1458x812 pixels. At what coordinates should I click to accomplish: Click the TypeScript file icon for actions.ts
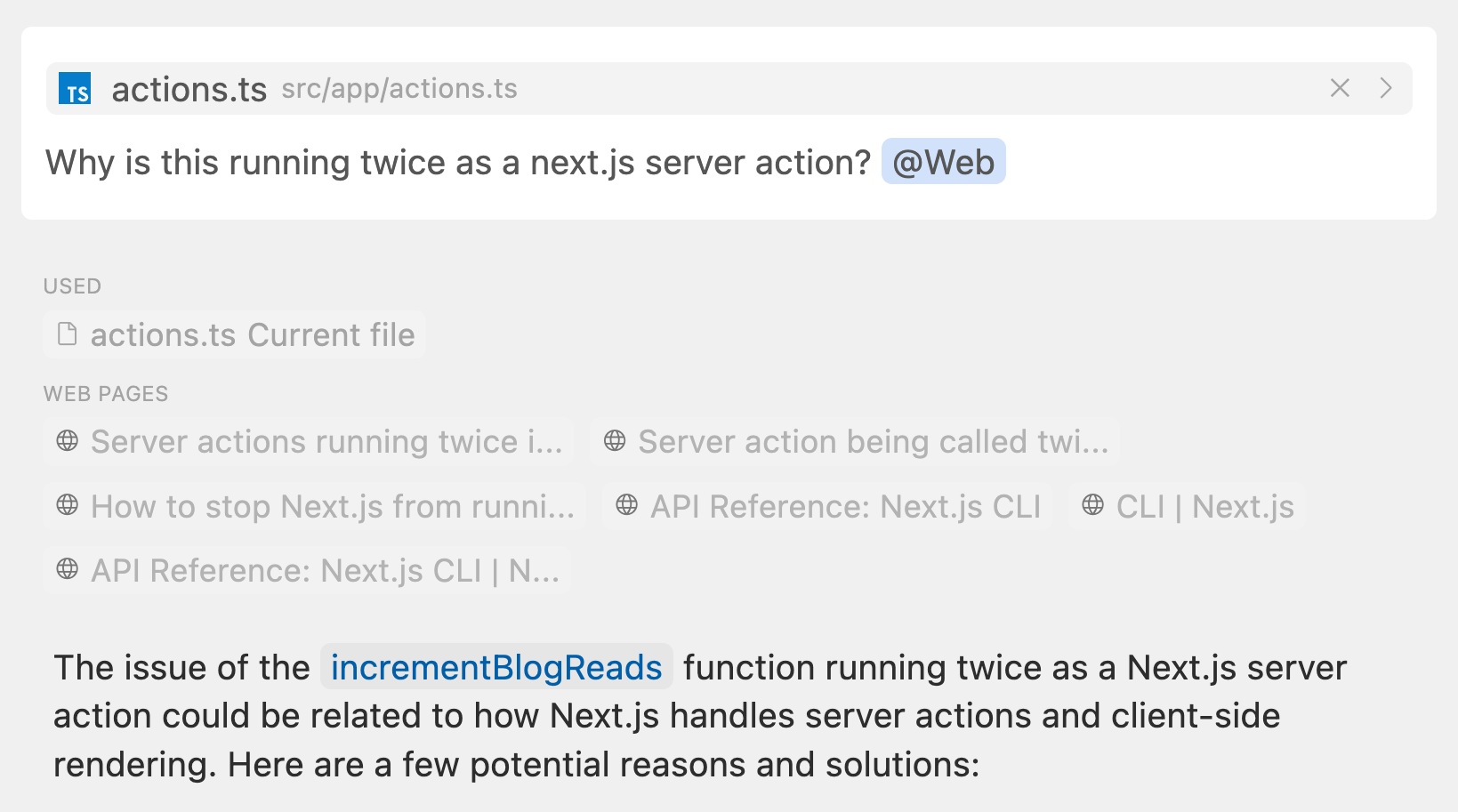pyautogui.click(x=75, y=89)
